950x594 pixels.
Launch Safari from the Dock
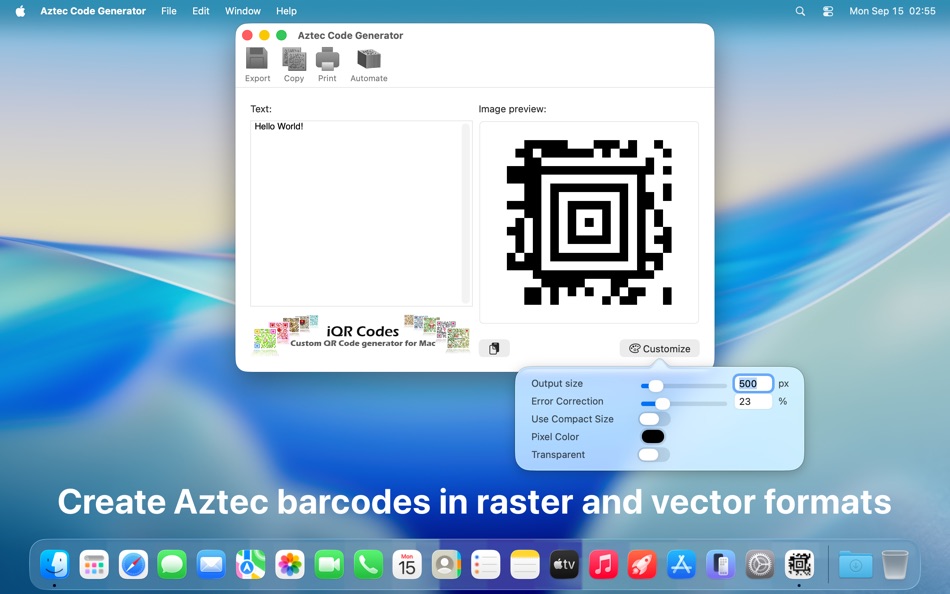(133, 565)
